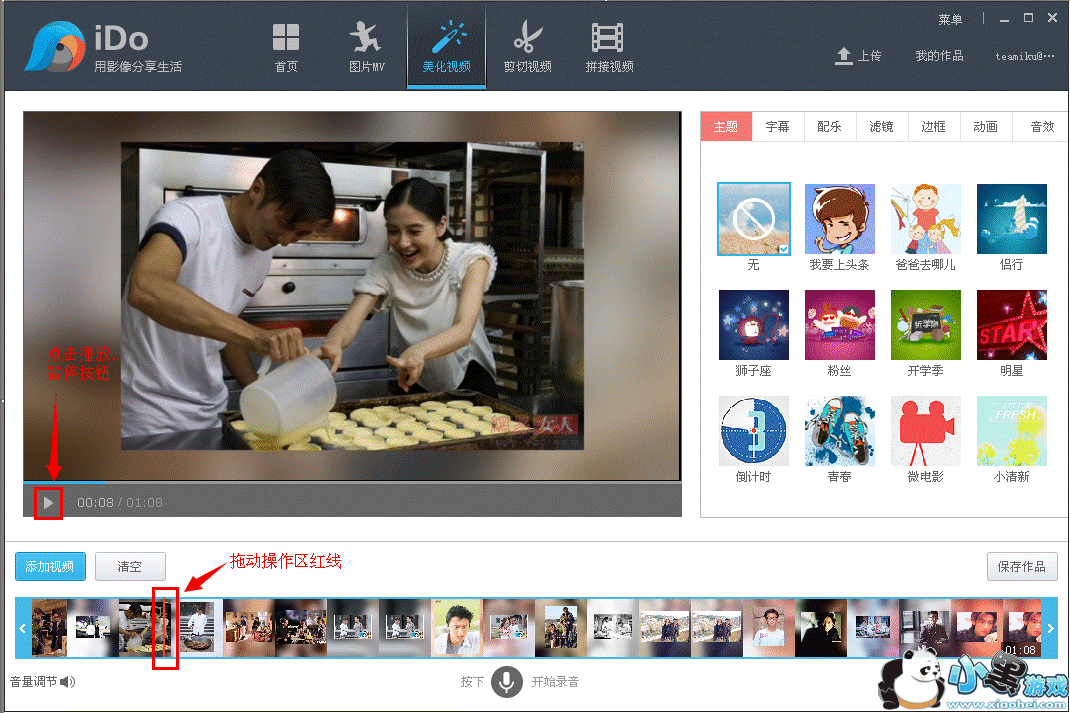Switch to the 滤镜 tab

click(881, 127)
